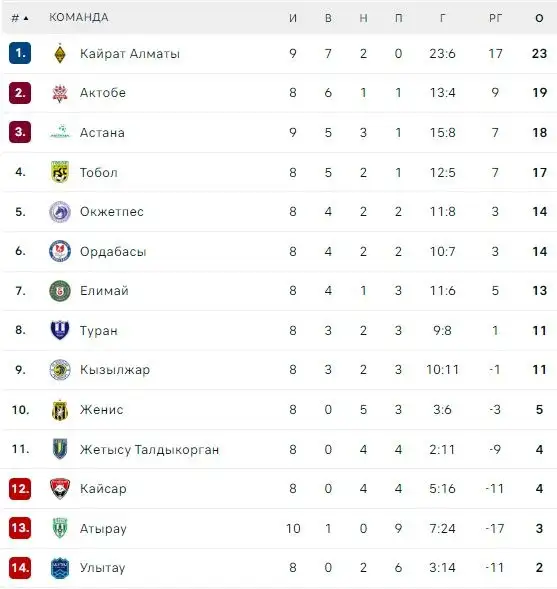Click the И games played header

point(293,18)
